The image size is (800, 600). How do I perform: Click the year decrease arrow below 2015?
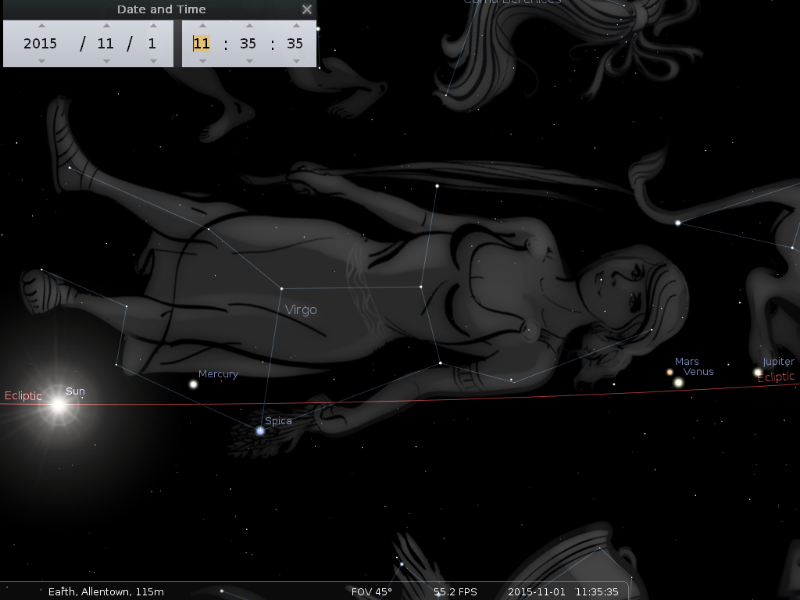tap(41, 61)
